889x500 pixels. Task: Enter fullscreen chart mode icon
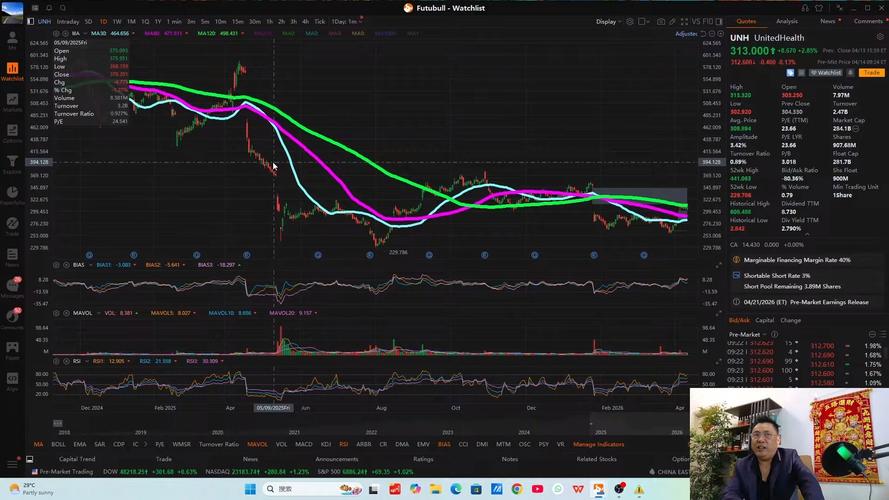coord(684,22)
